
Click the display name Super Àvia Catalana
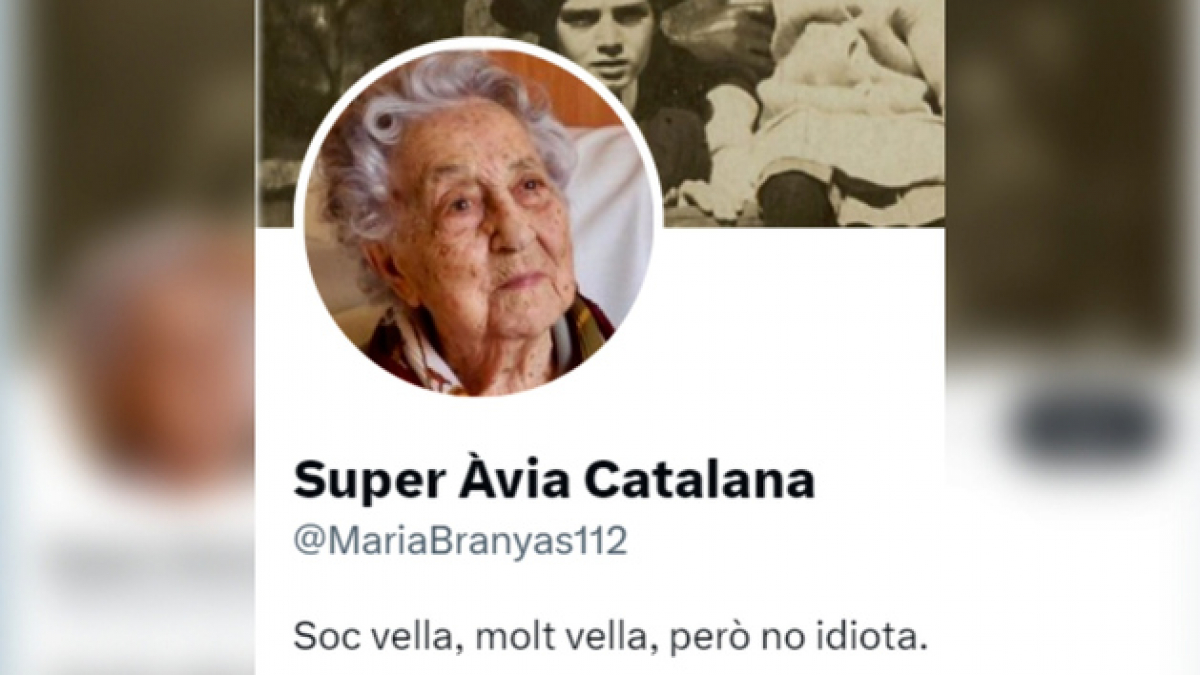pos(554,482)
